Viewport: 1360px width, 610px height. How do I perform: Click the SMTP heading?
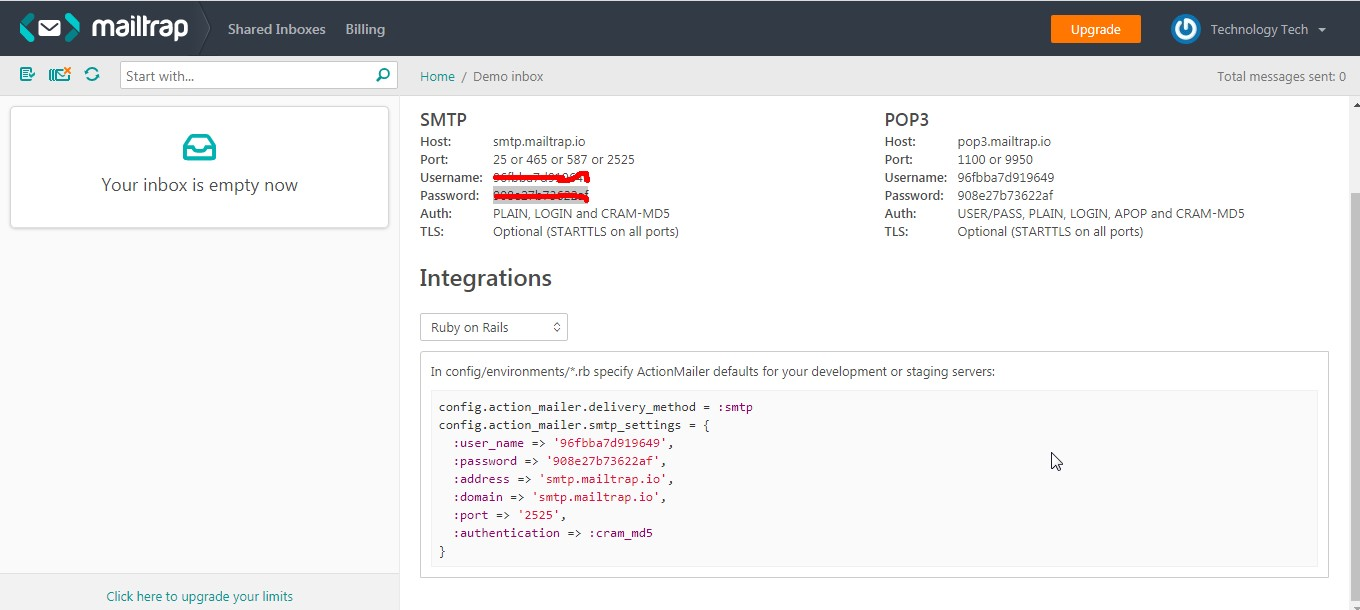(x=443, y=120)
